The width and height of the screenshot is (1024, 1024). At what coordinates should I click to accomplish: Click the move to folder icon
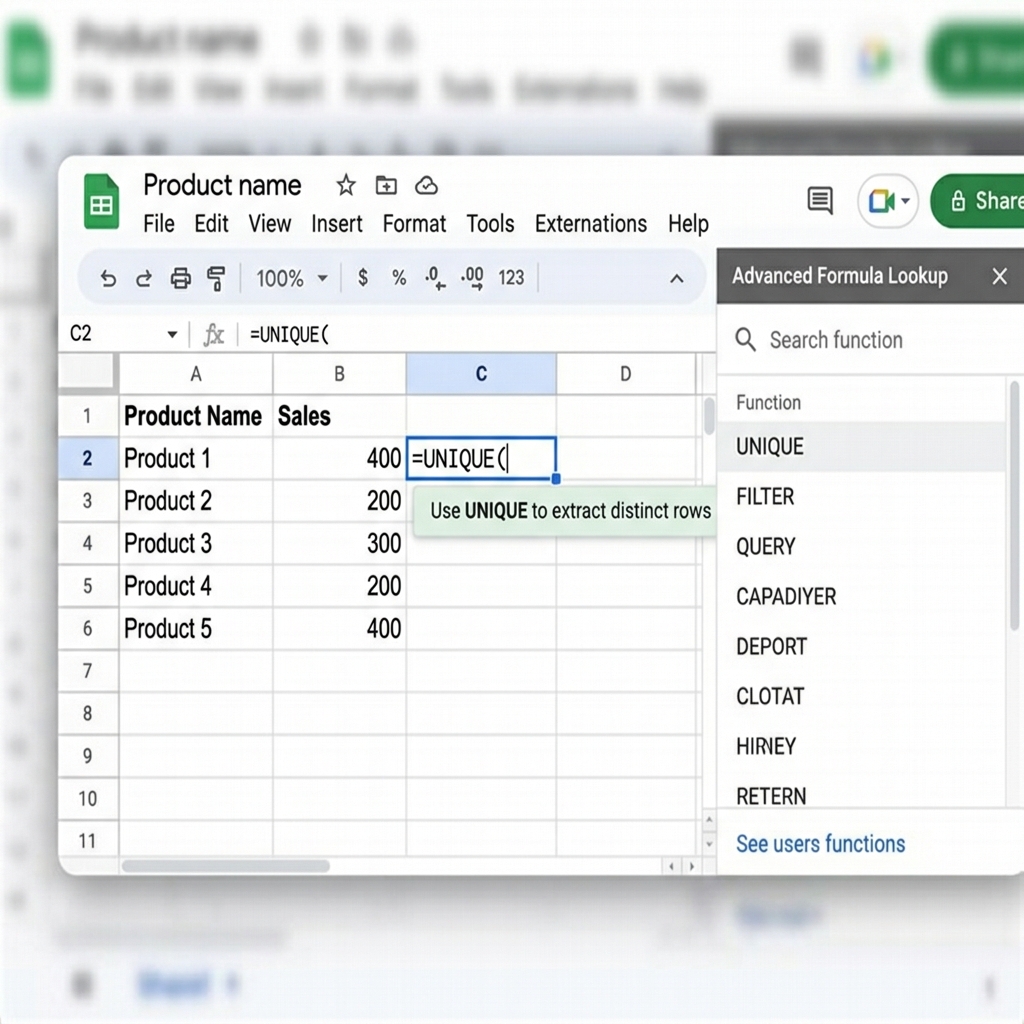coord(386,185)
